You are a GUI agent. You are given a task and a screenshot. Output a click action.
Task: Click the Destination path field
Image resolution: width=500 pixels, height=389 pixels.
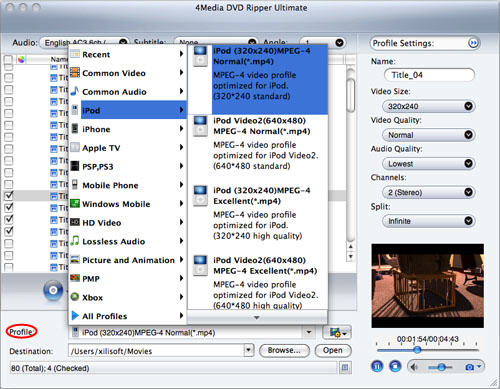[157, 351]
